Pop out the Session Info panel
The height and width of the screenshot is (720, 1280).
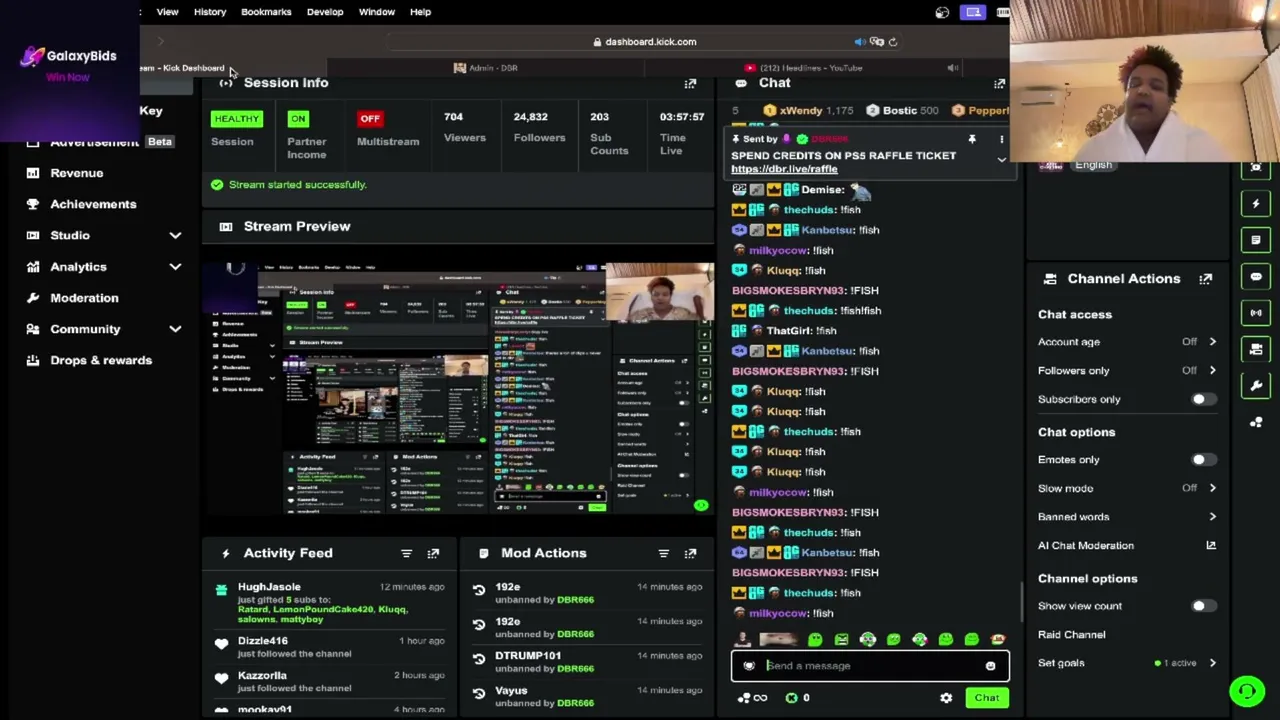[690, 83]
